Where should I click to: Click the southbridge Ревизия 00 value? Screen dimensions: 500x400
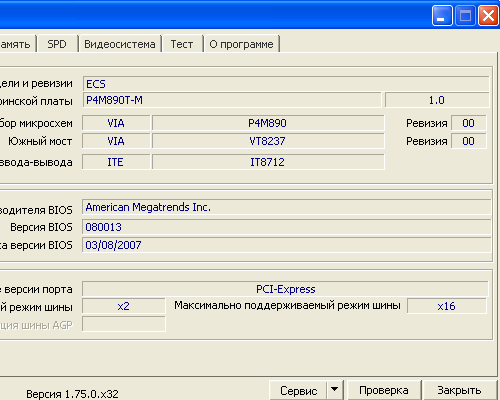468,141
